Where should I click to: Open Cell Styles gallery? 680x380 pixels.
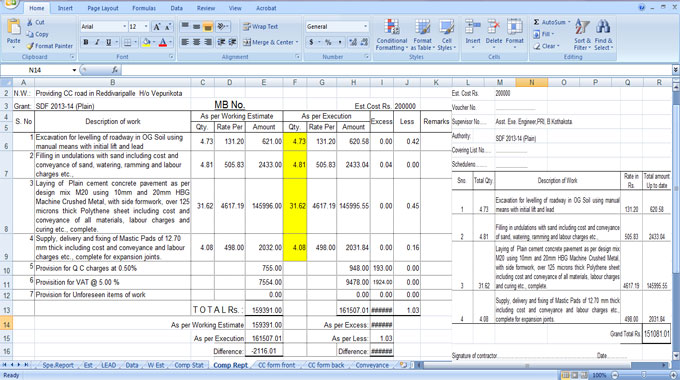[x=447, y=35]
